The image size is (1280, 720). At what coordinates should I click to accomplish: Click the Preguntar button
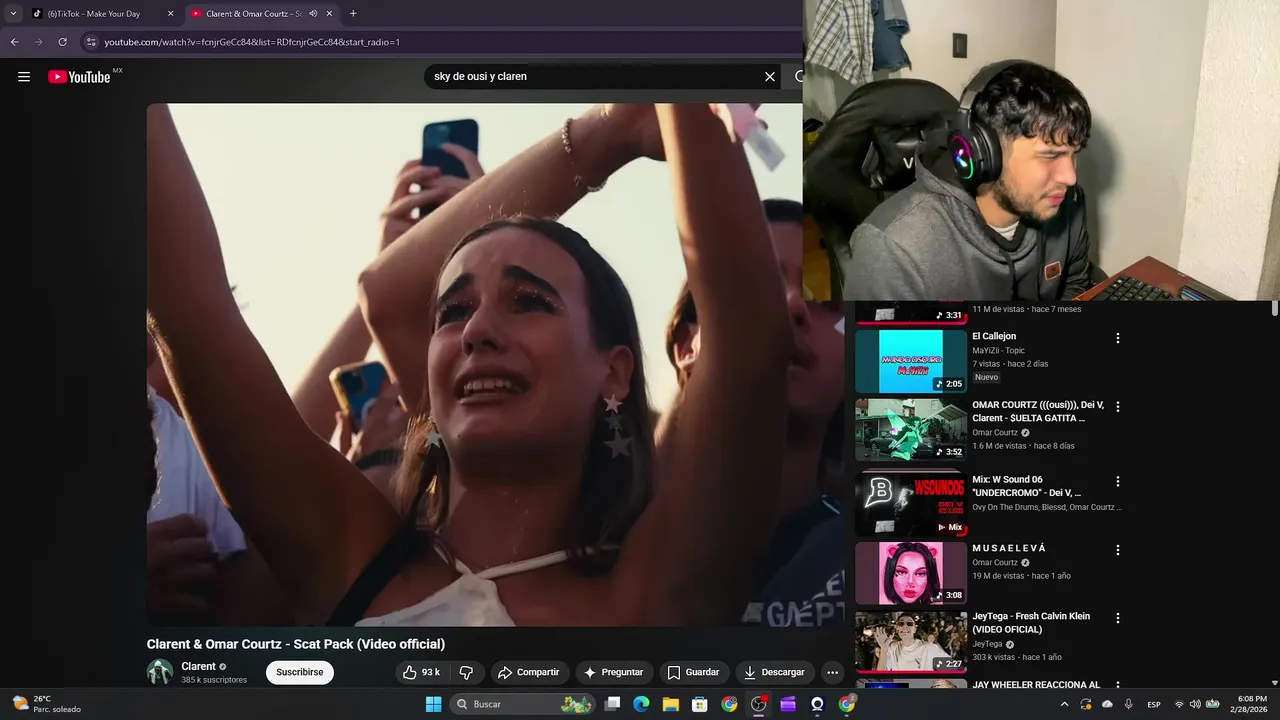tap(614, 672)
